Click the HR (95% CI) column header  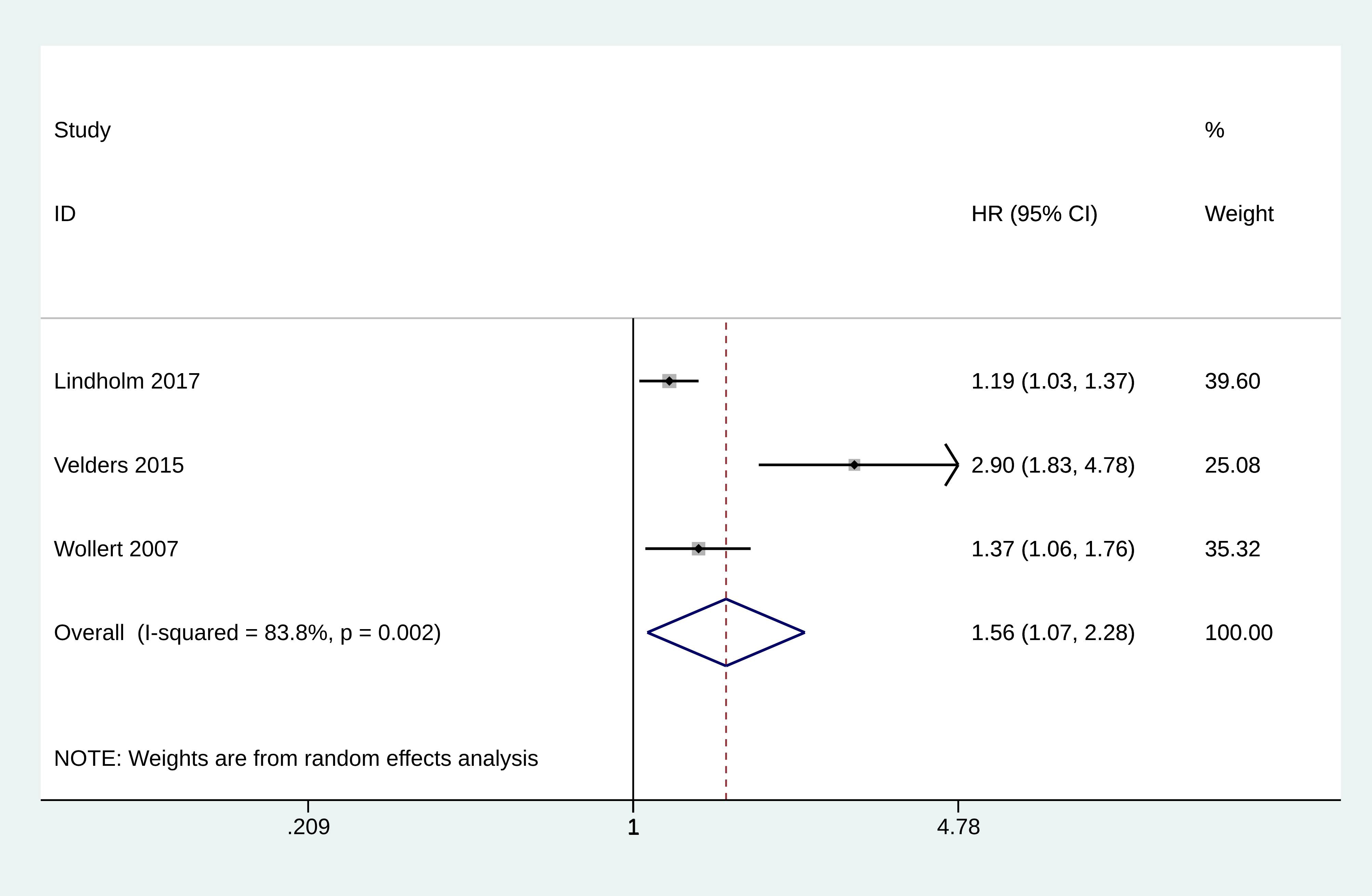(x=1034, y=214)
